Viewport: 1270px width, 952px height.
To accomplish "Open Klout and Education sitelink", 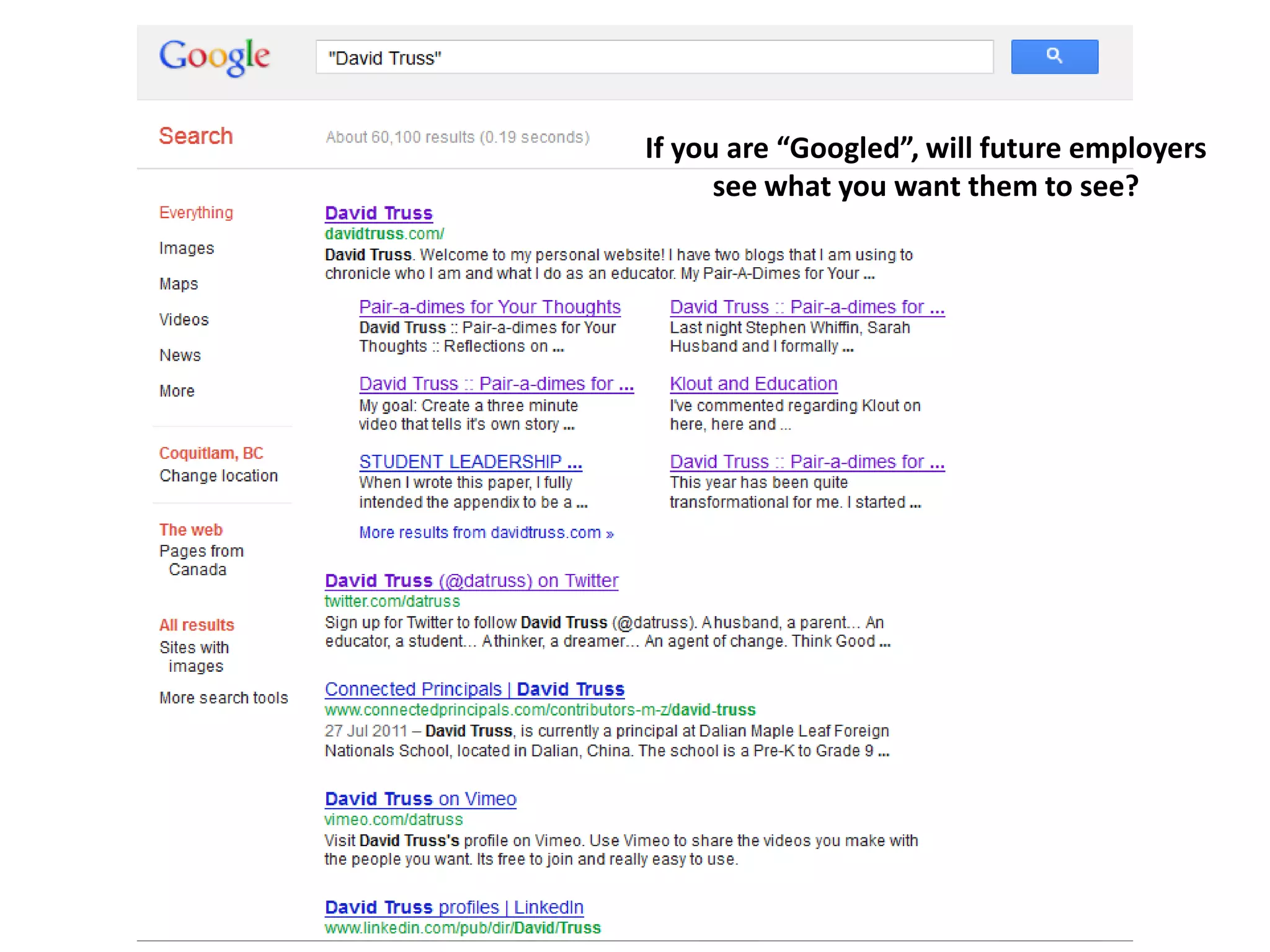I will [753, 384].
